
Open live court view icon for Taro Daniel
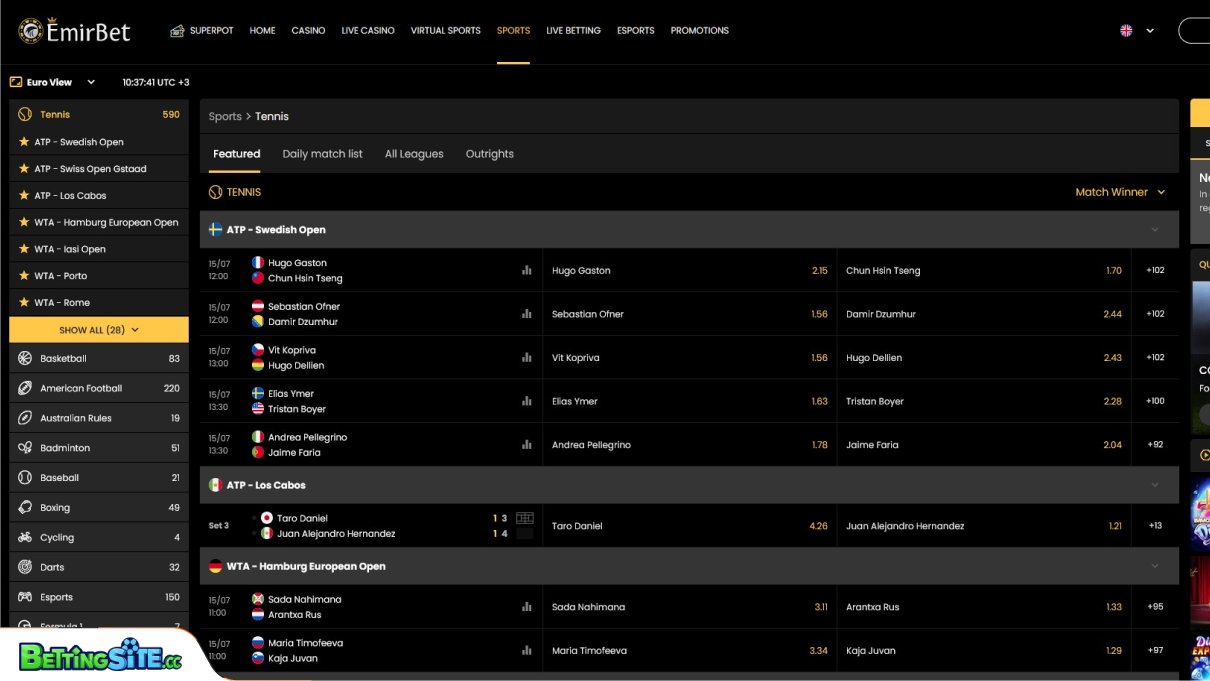click(524, 518)
